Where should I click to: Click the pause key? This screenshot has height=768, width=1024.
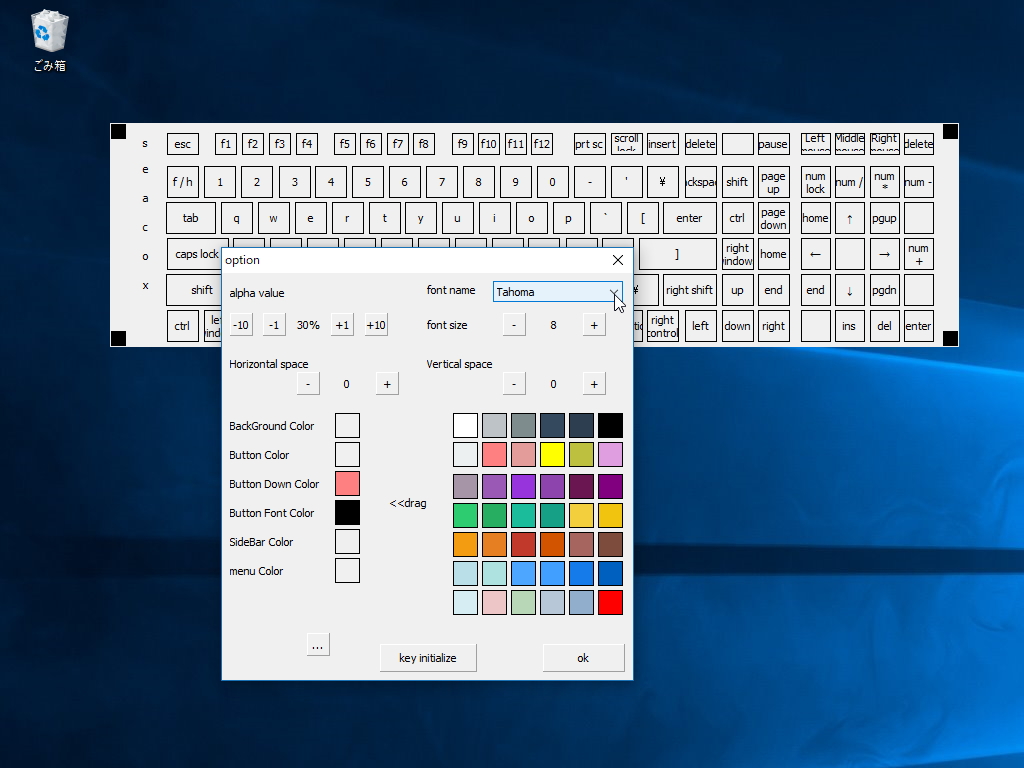click(x=773, y=144)
